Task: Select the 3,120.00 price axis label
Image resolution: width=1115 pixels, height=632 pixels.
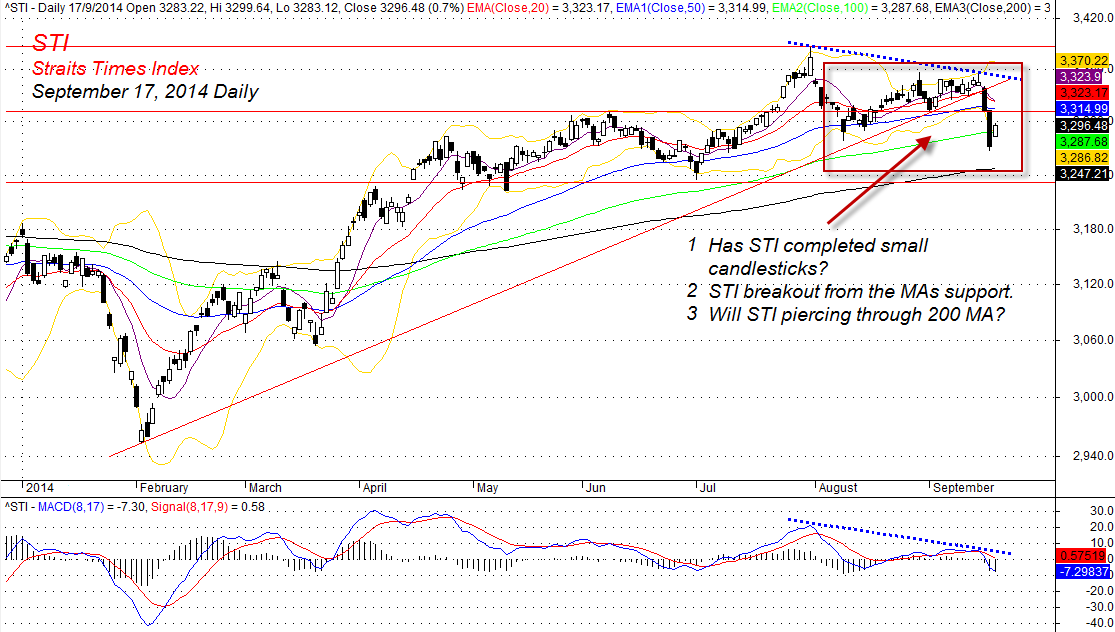Action: tap(1093, 284)
